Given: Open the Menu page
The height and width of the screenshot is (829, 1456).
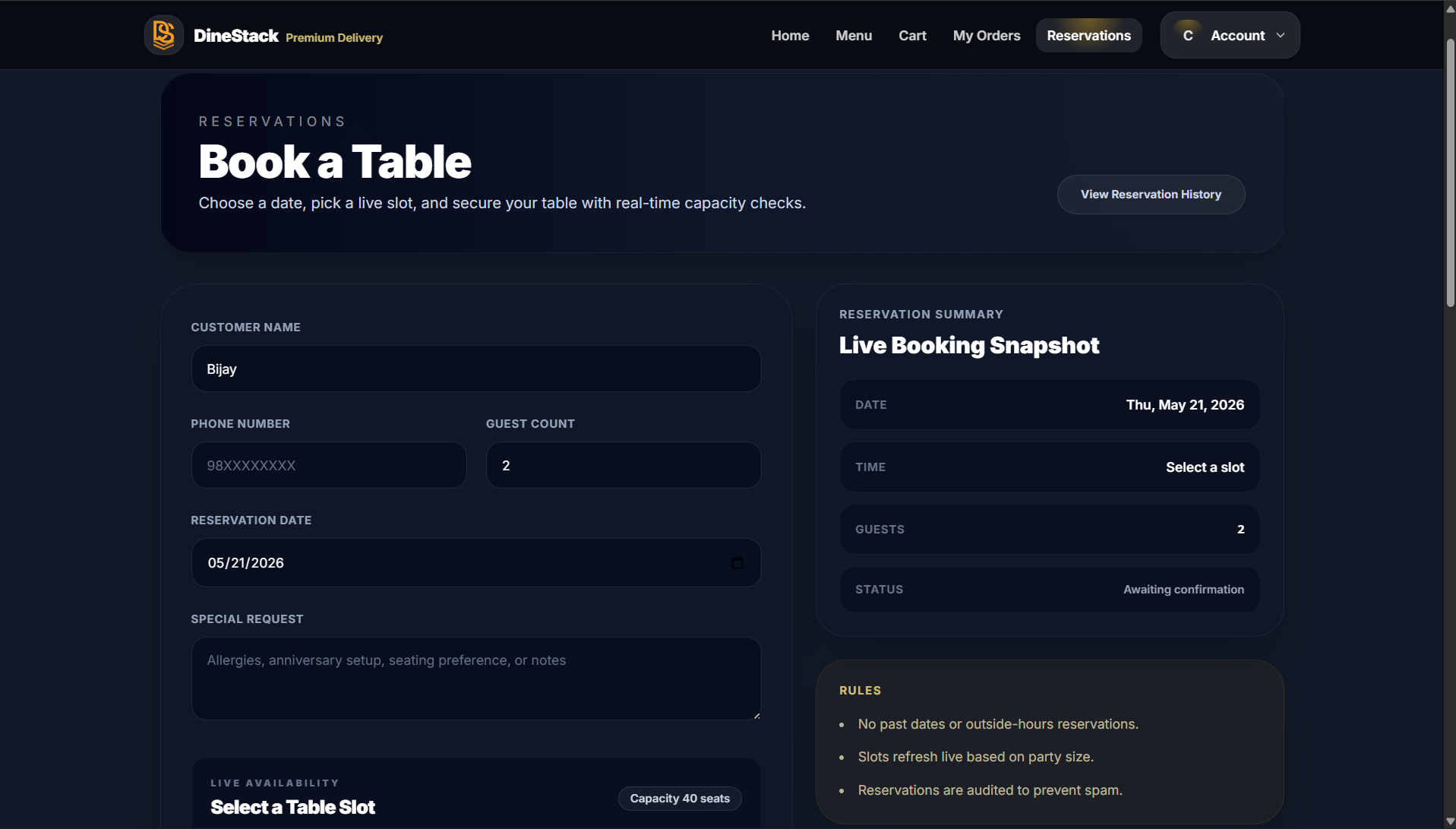Looking at the screenshot, I should (x=854, y=36).
